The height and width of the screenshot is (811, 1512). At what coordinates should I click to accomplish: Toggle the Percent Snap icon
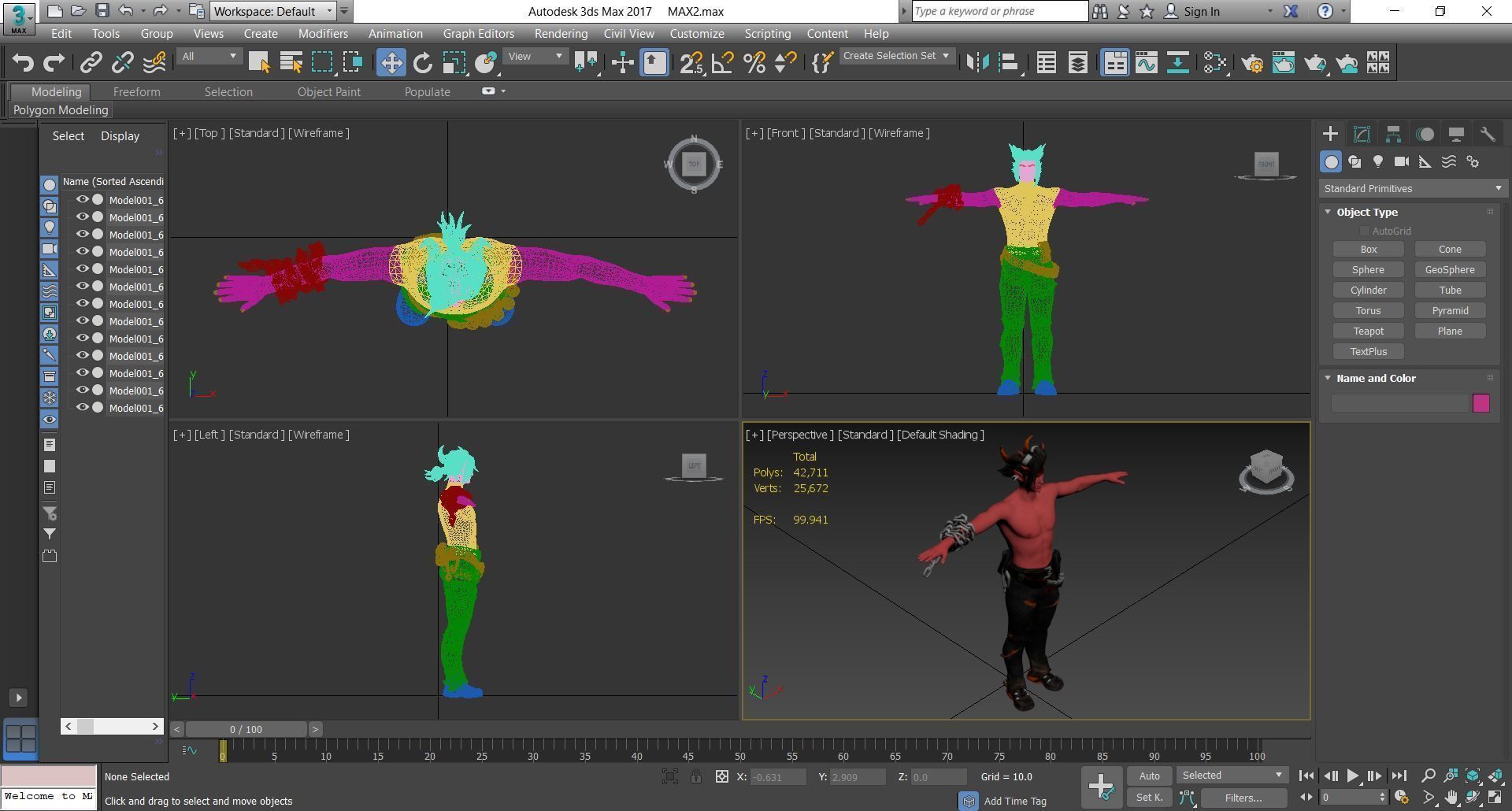click(x=754, y=63)
